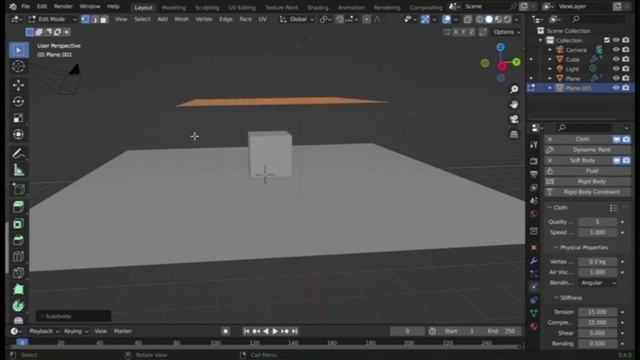The image size is (640, 360).
Task: Select the Bevel tool
Action: 18,240
